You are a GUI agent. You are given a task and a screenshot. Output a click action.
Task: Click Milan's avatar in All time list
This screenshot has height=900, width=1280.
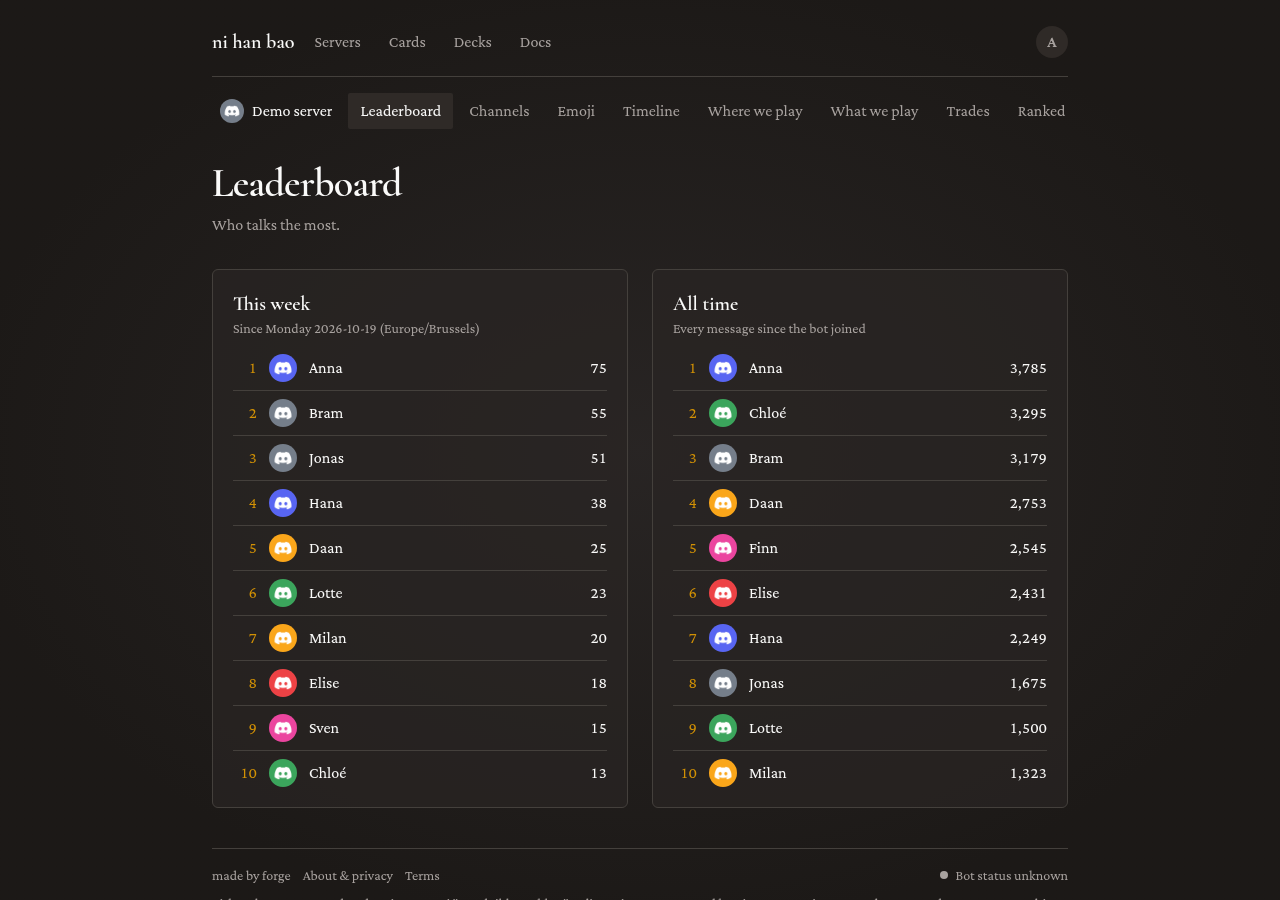click(723, 773)
